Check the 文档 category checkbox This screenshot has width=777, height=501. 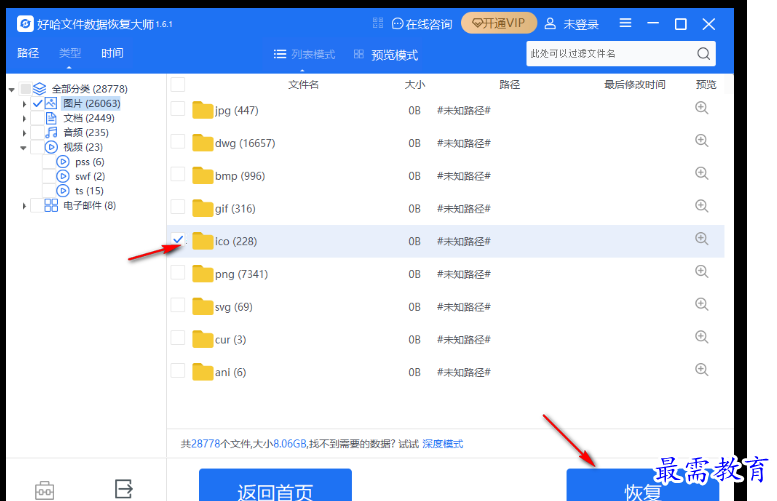click(37, 118)
